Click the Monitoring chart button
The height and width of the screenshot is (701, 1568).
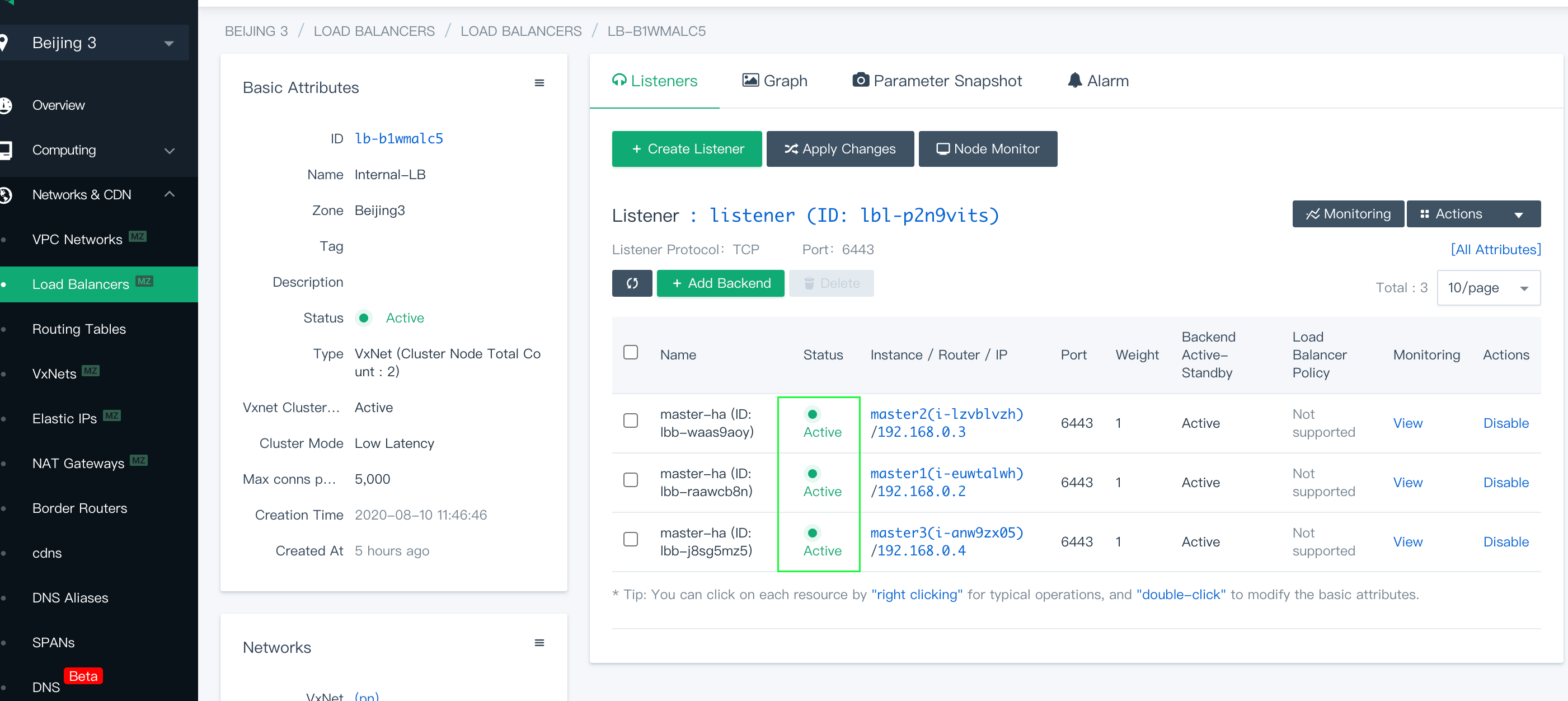coord(1348,214)
